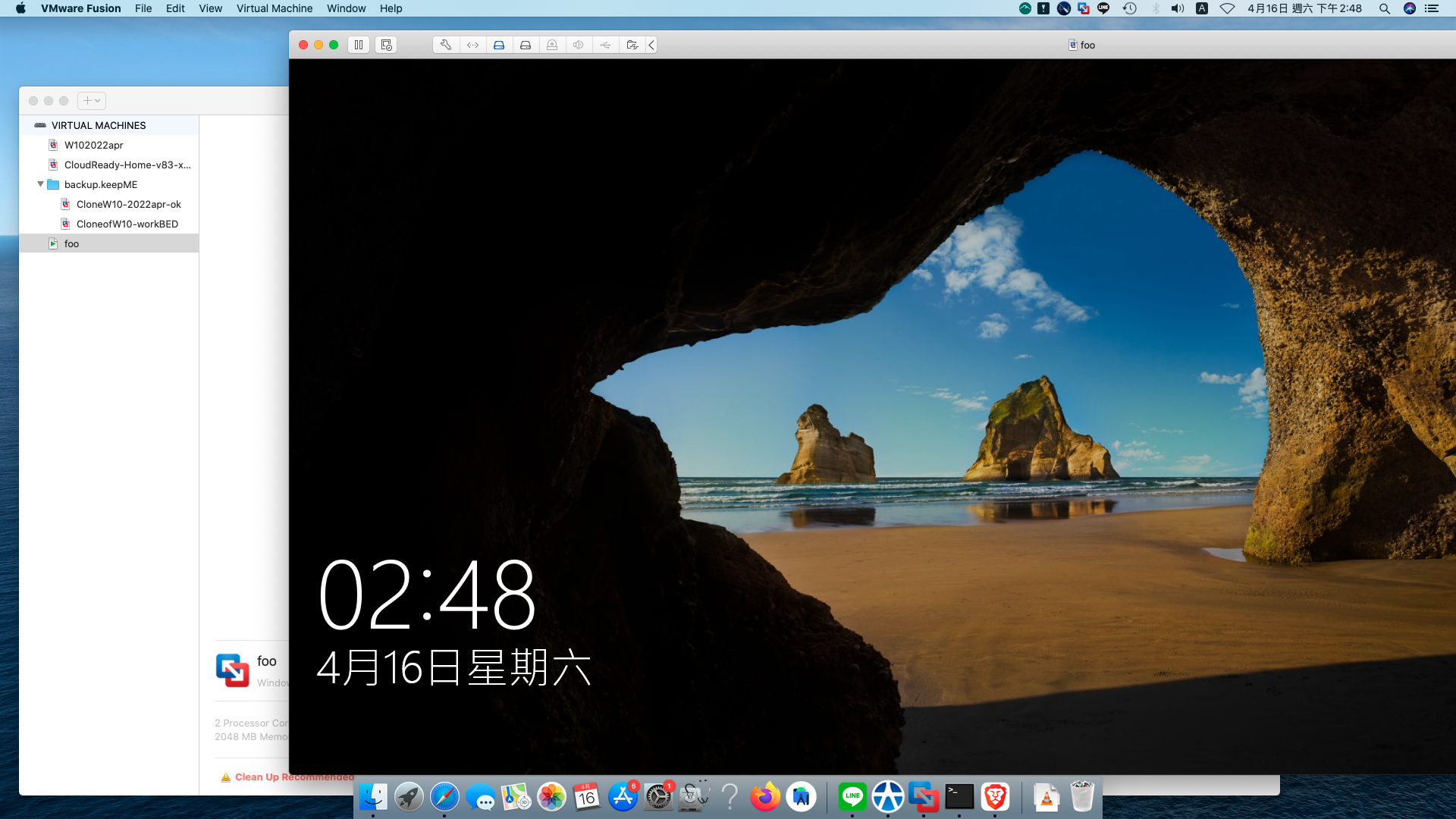The height and width of the screenshot is (819, 1456).
Task: Open the Virtual Machine menu
Action: coord(274,8)
